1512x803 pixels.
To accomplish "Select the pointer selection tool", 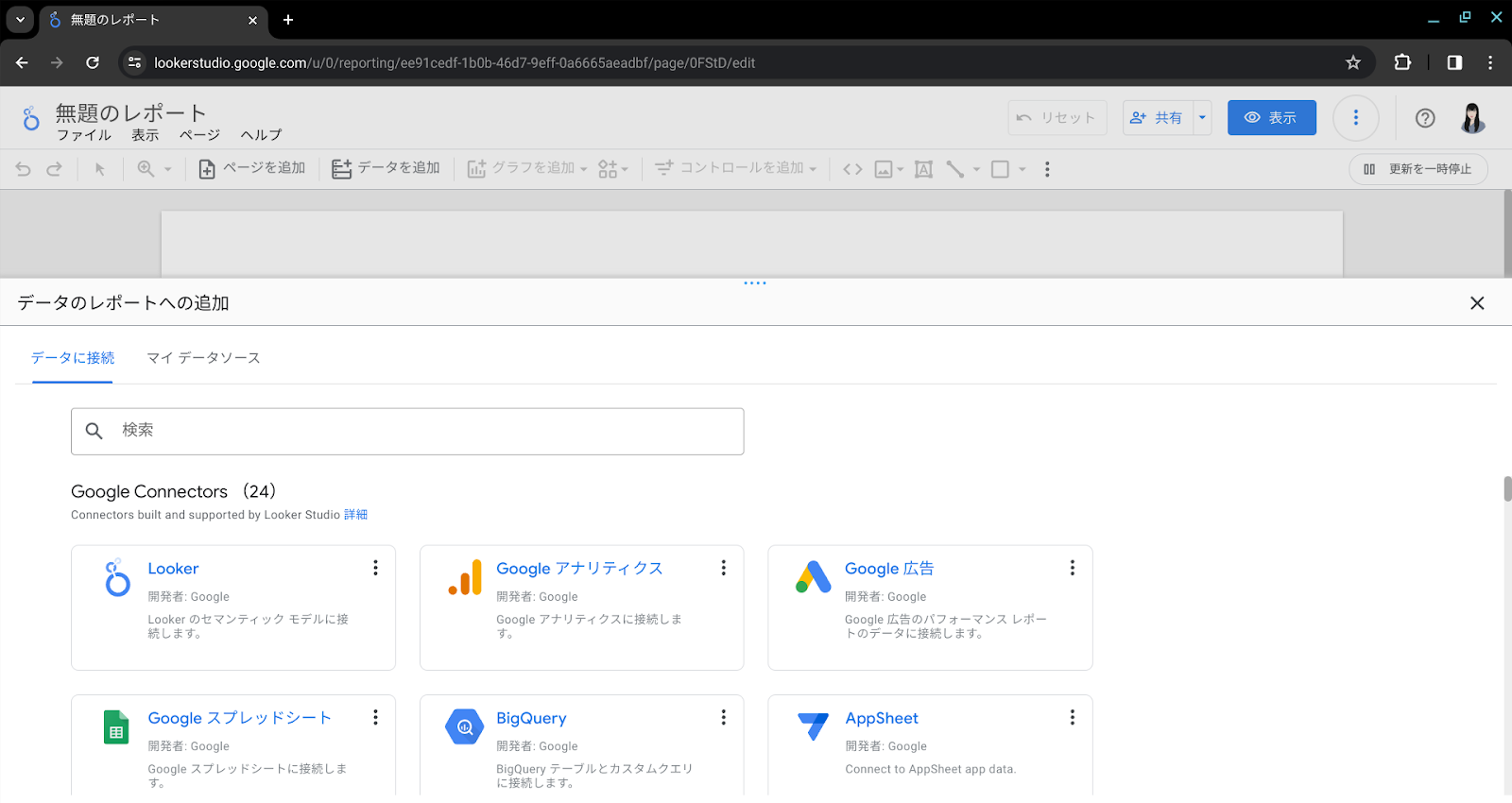I will click(x=99, y=169).
